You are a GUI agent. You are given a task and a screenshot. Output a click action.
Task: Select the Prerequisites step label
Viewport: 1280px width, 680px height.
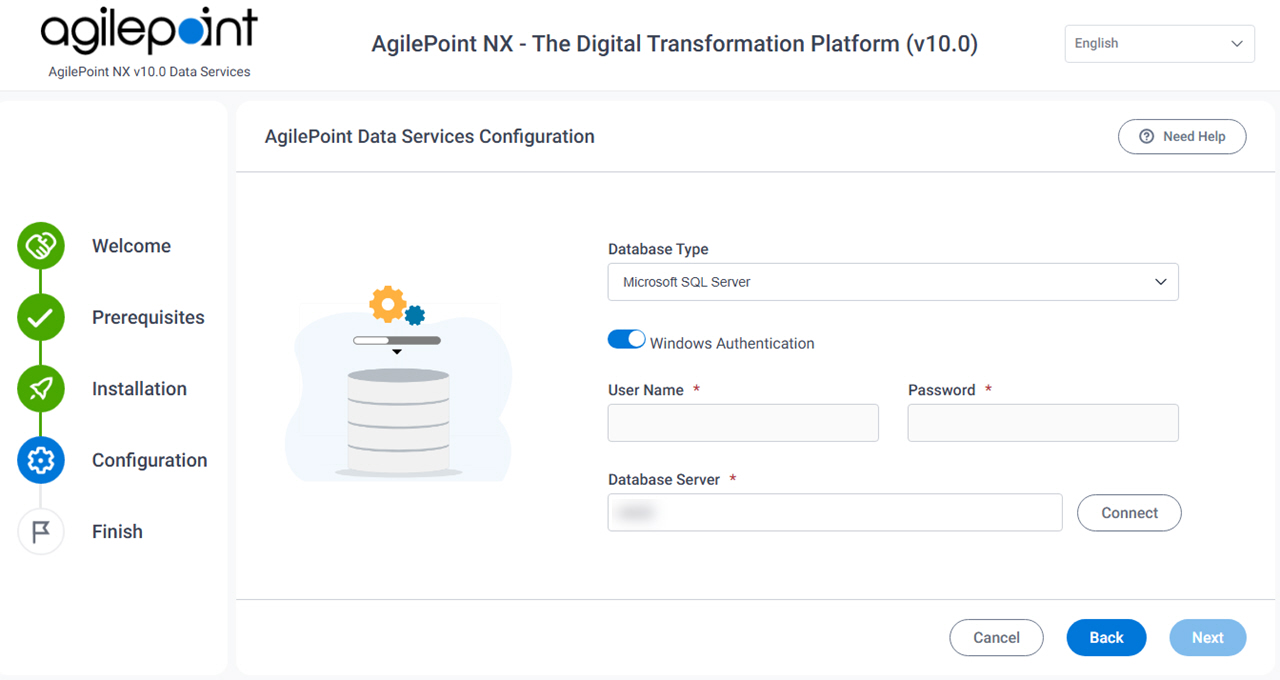coord(148,318)
